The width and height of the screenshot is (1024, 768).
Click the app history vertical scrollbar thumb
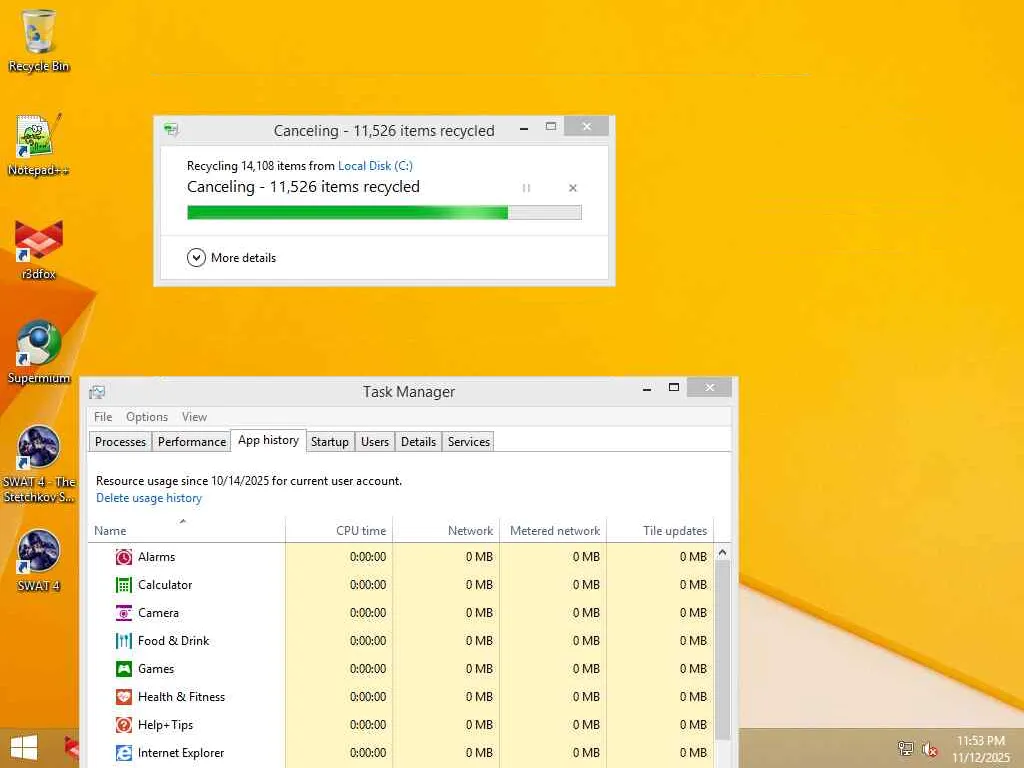pyautogui.click(x=722, y=650)
